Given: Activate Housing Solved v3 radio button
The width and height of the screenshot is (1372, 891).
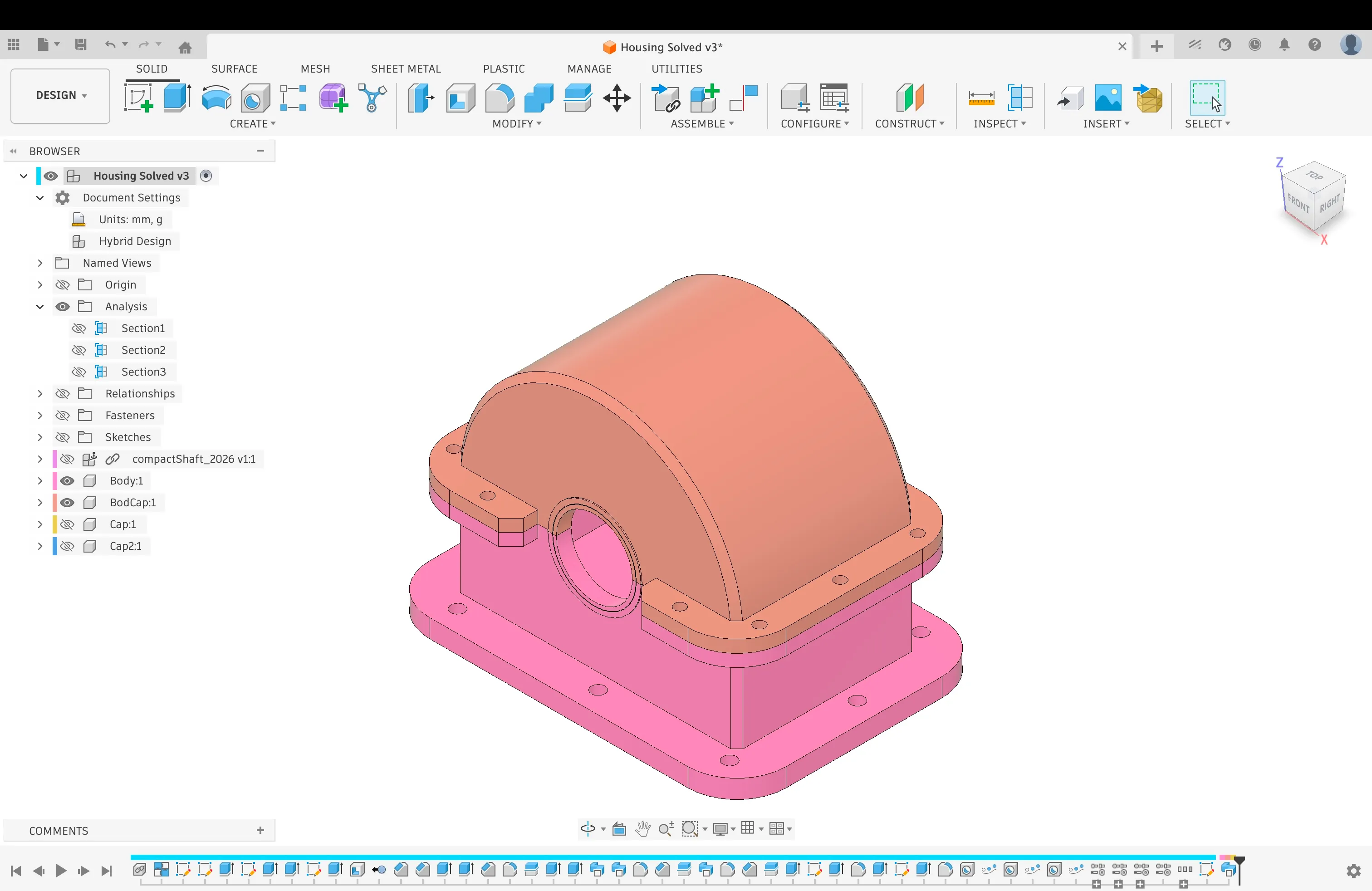Looking at the screenshot, I should click(206, 176).
